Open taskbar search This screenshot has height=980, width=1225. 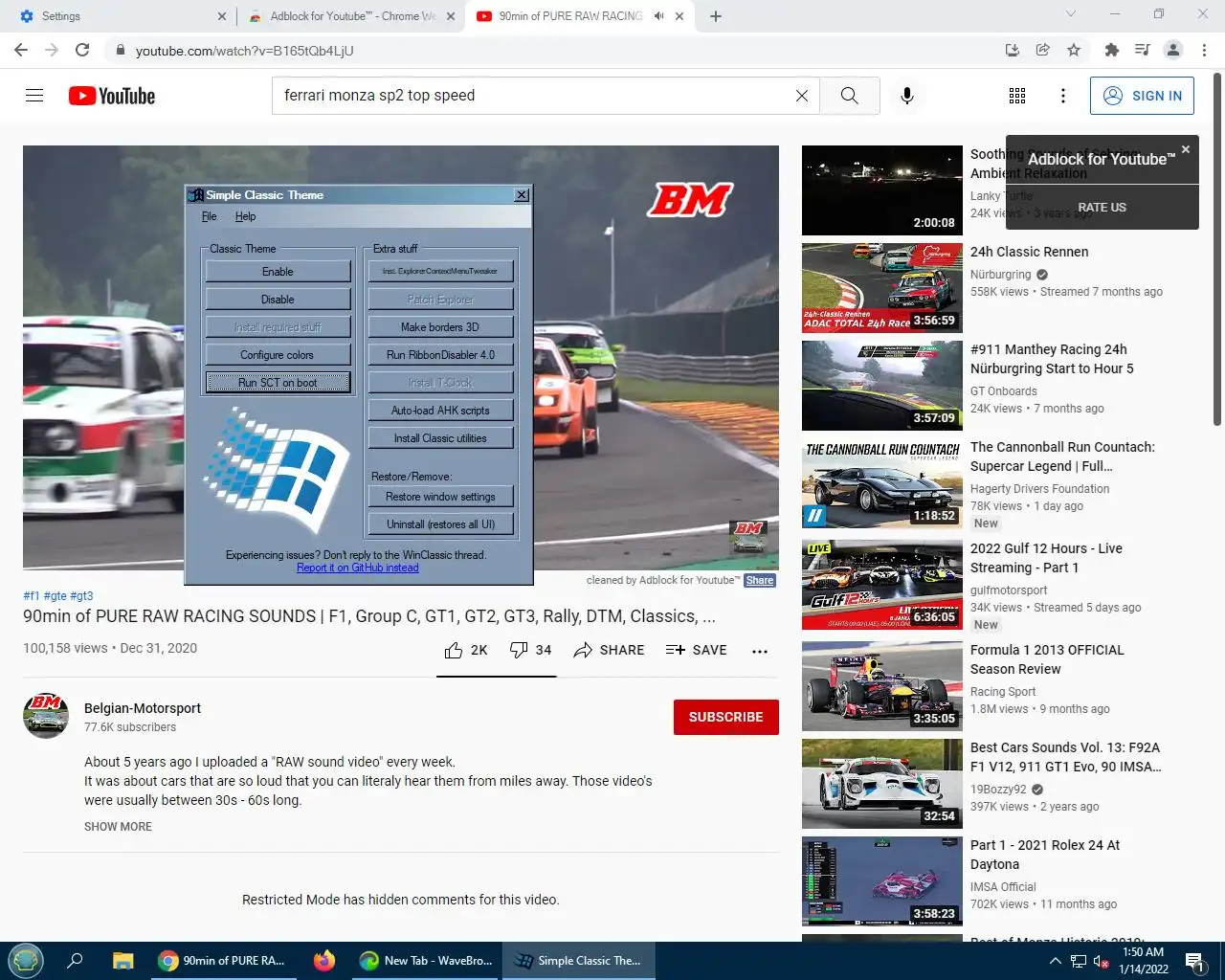[75, 961]
